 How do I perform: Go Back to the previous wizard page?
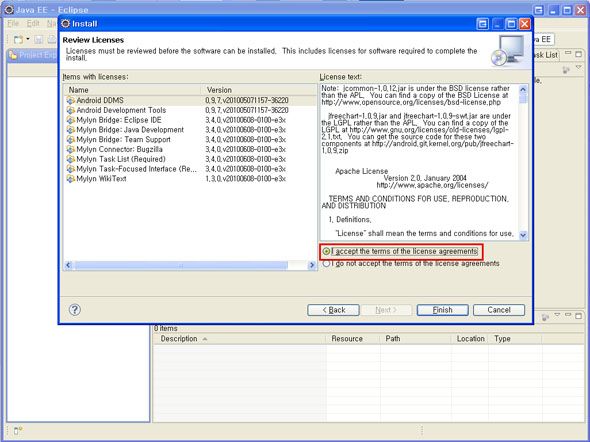coord(333,310)
